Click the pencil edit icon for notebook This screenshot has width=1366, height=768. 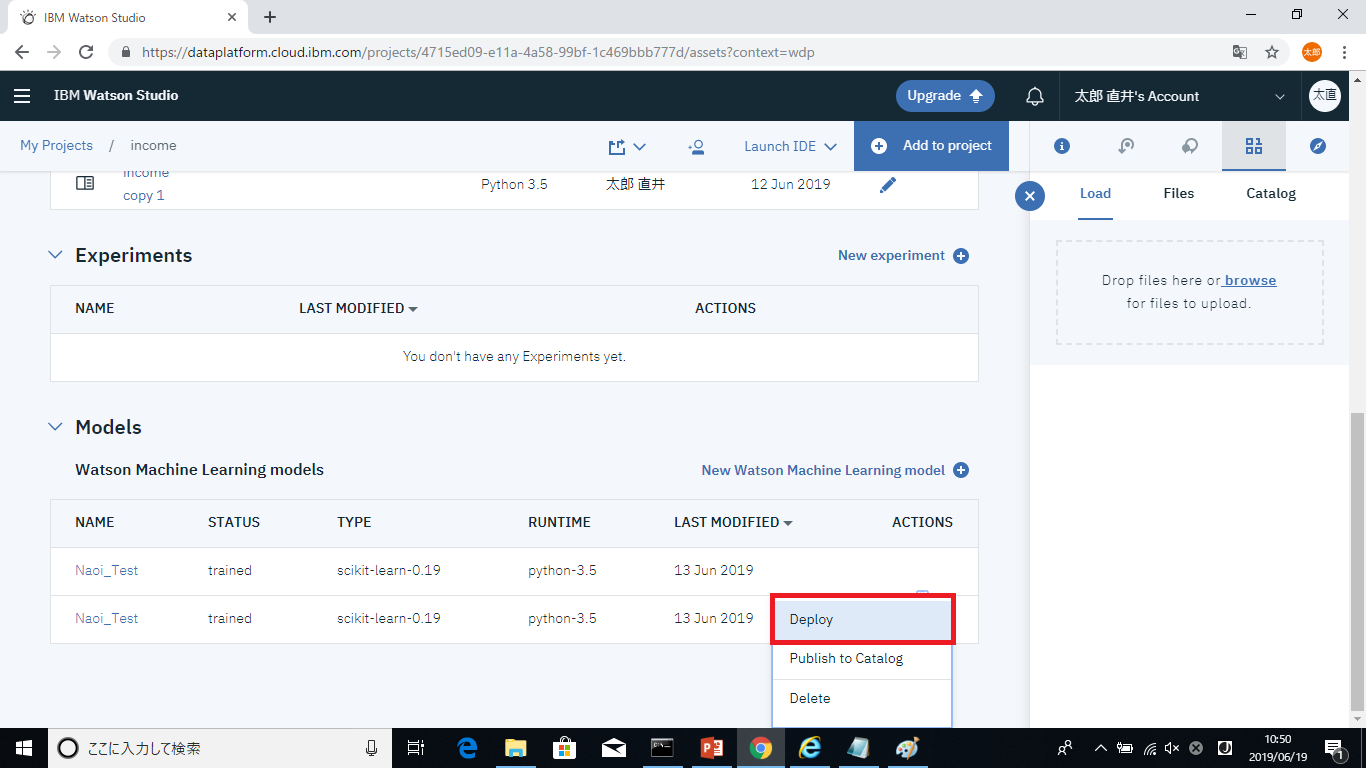pos(887,185)
